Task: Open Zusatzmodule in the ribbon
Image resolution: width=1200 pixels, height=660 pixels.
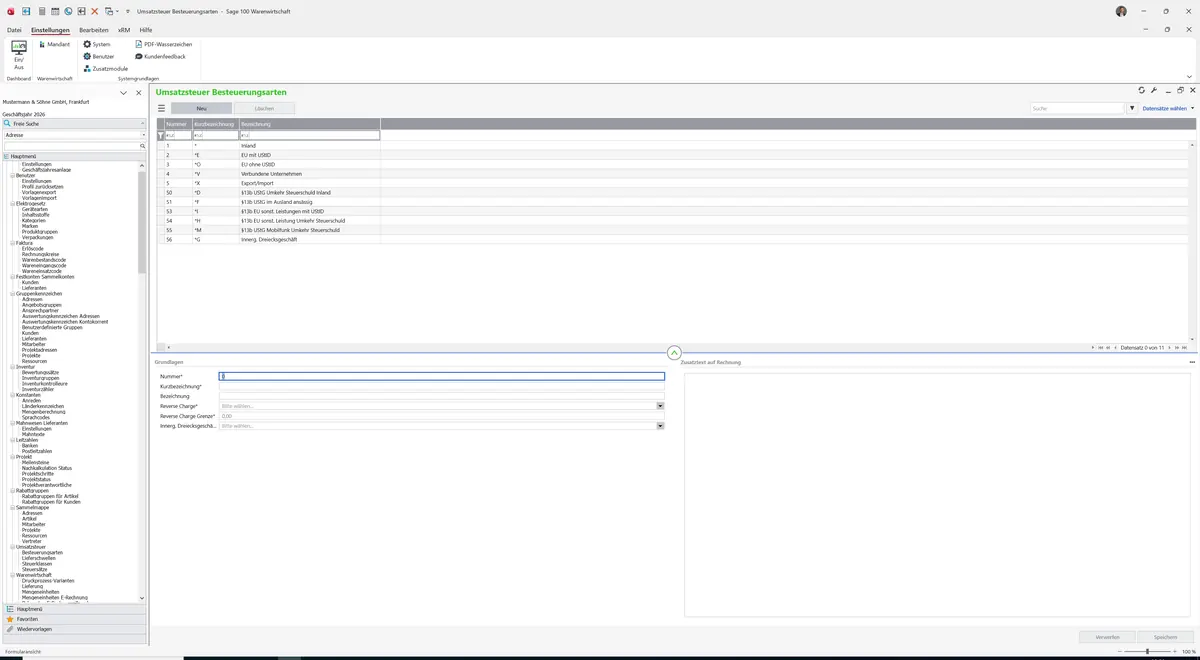Action: click(106, 68)
